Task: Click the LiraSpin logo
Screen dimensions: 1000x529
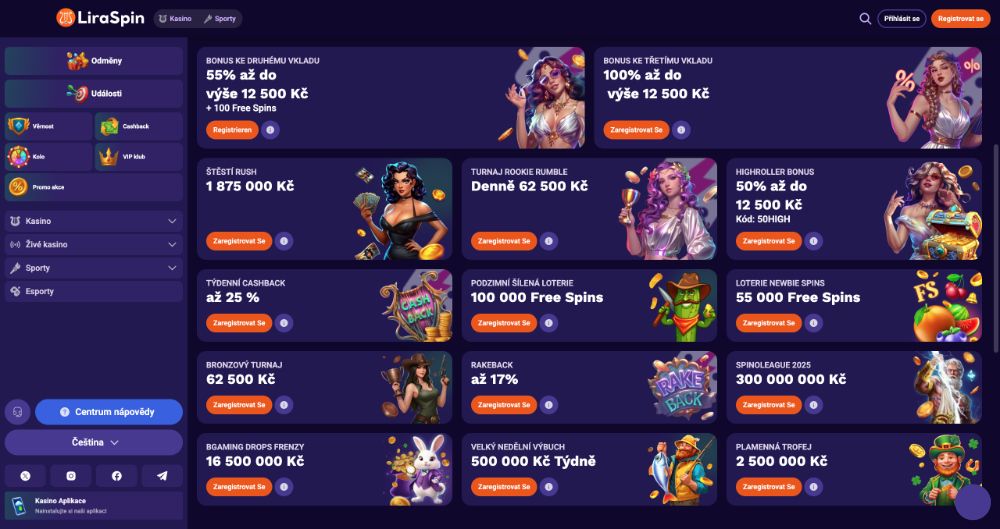Action: click(100, 18)
